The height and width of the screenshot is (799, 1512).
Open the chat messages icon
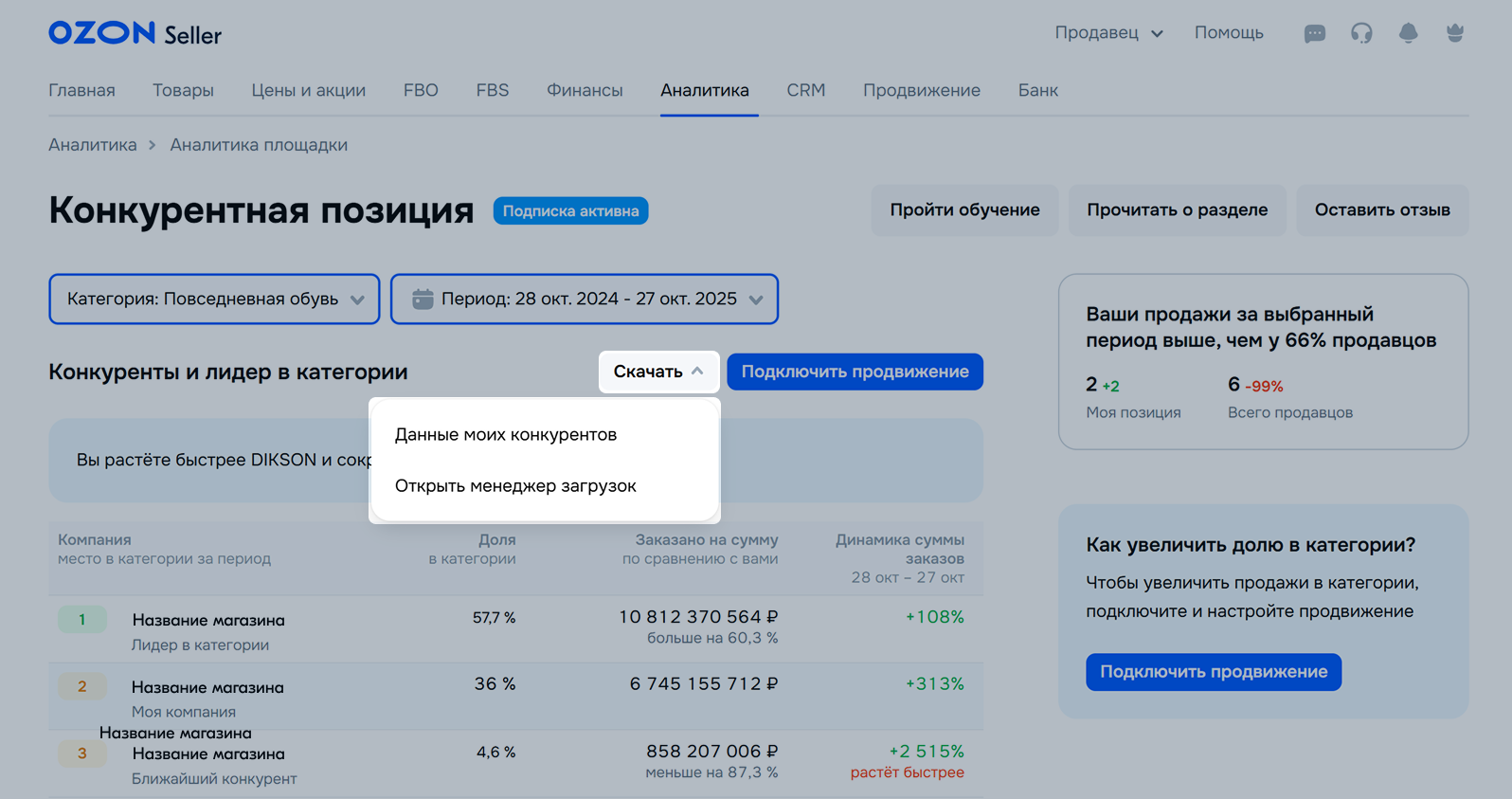pyautogui.click(x=1314, y=34)
